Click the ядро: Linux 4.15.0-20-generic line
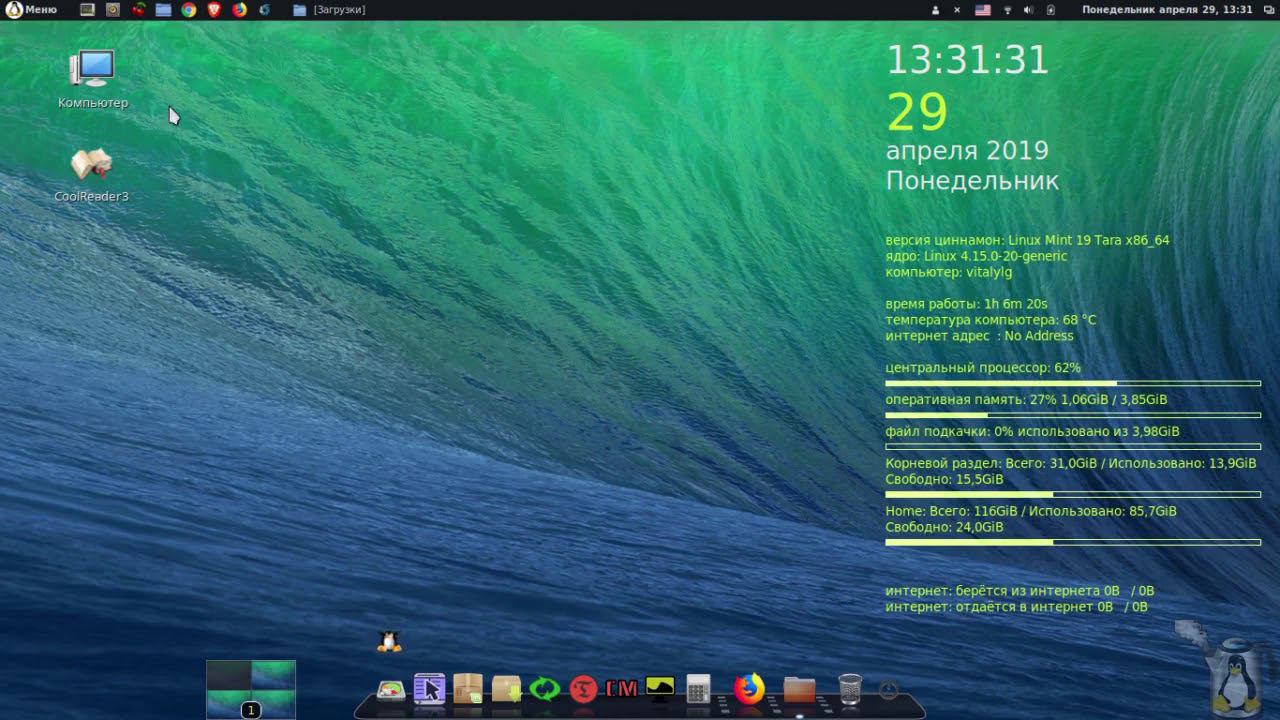 click(976, 256)
